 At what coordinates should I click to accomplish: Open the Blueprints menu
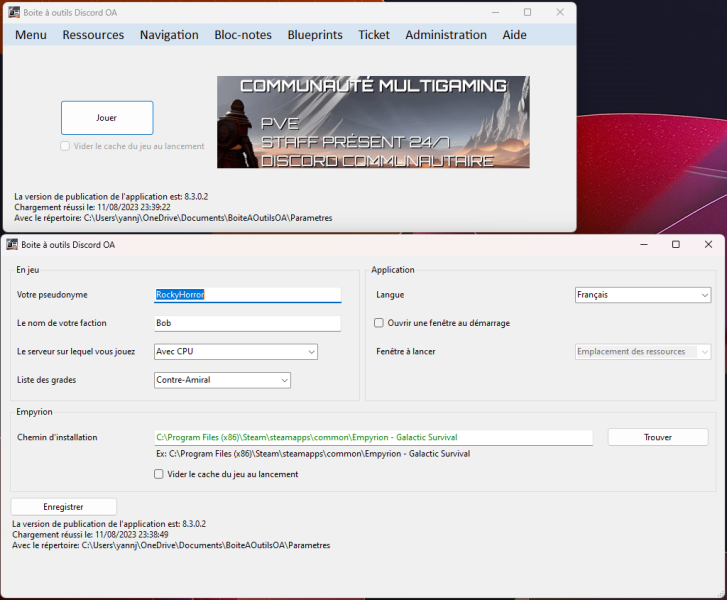click(x=315, y=35)
